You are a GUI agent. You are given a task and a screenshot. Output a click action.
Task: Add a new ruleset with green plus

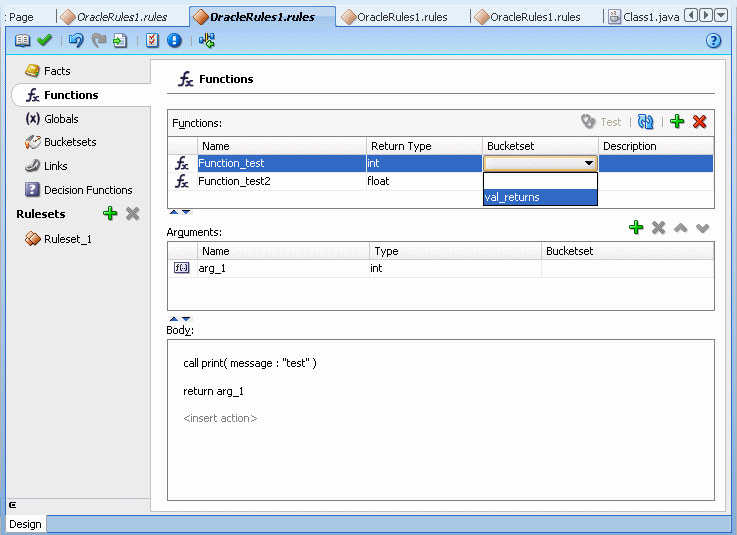coord(110,213)
